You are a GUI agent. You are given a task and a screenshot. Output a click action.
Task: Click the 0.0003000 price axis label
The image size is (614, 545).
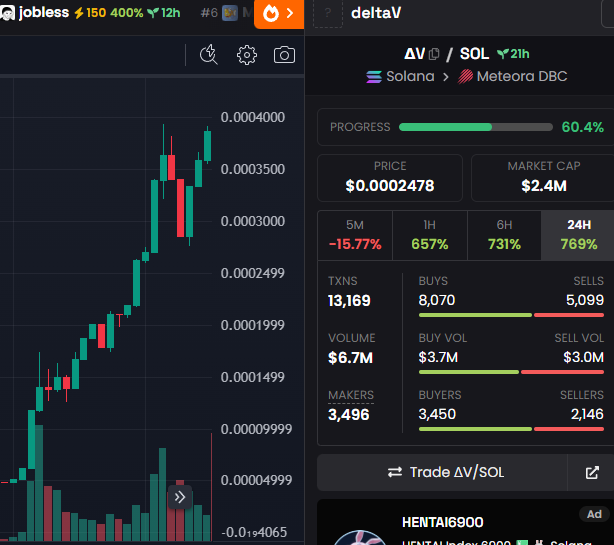253,221
